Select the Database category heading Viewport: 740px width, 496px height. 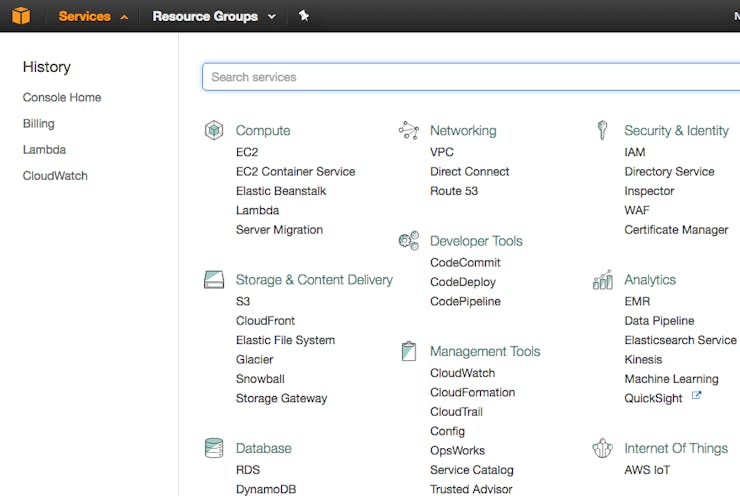263,448
